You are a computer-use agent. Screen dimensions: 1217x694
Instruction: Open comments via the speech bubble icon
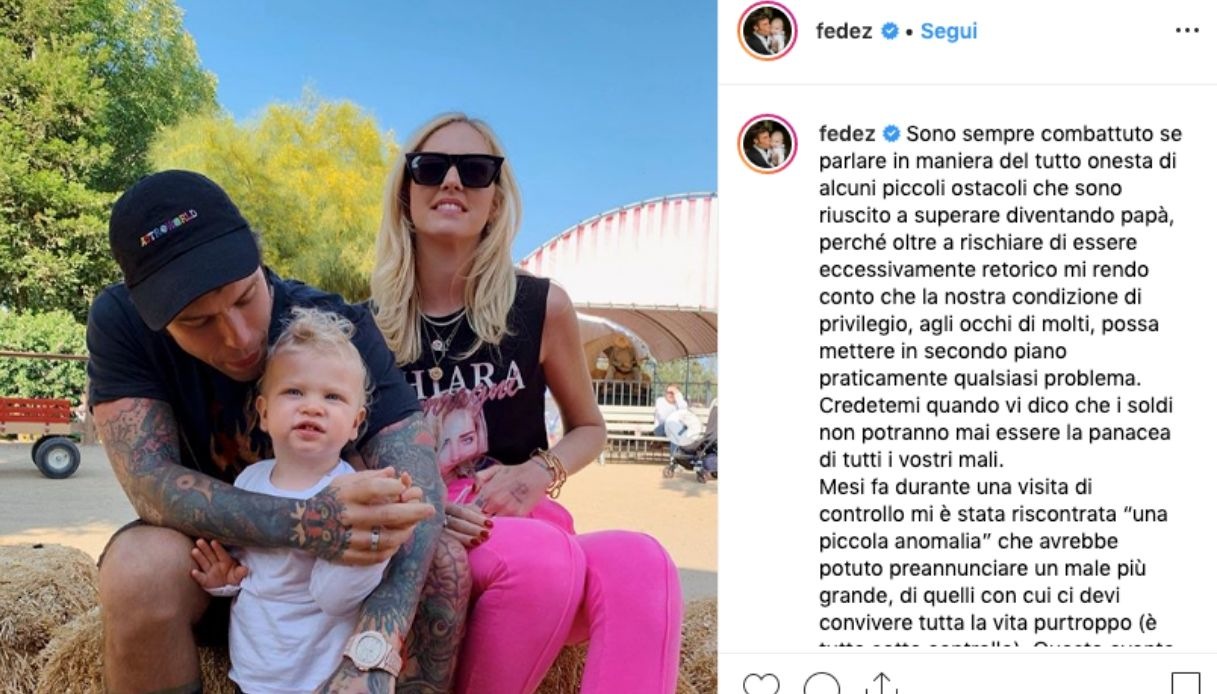point(822,685)
